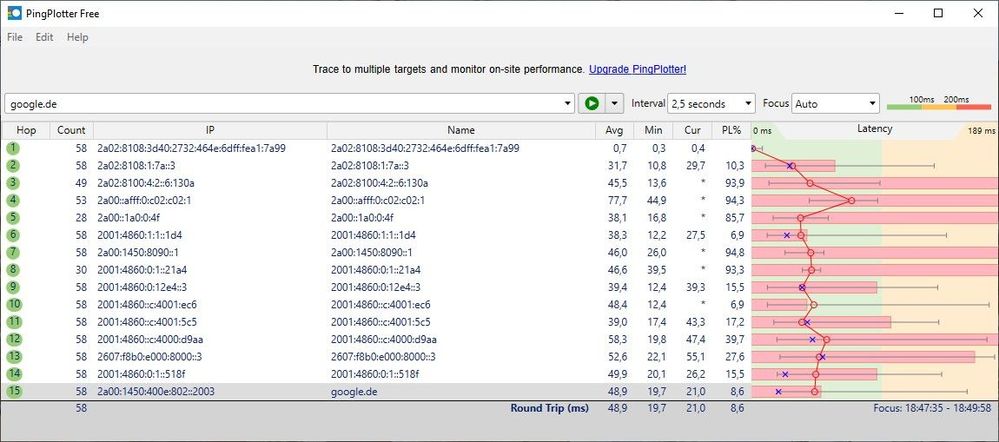Select hop 11 green circle icon
The image size is (999, 442).
point(14,322)
